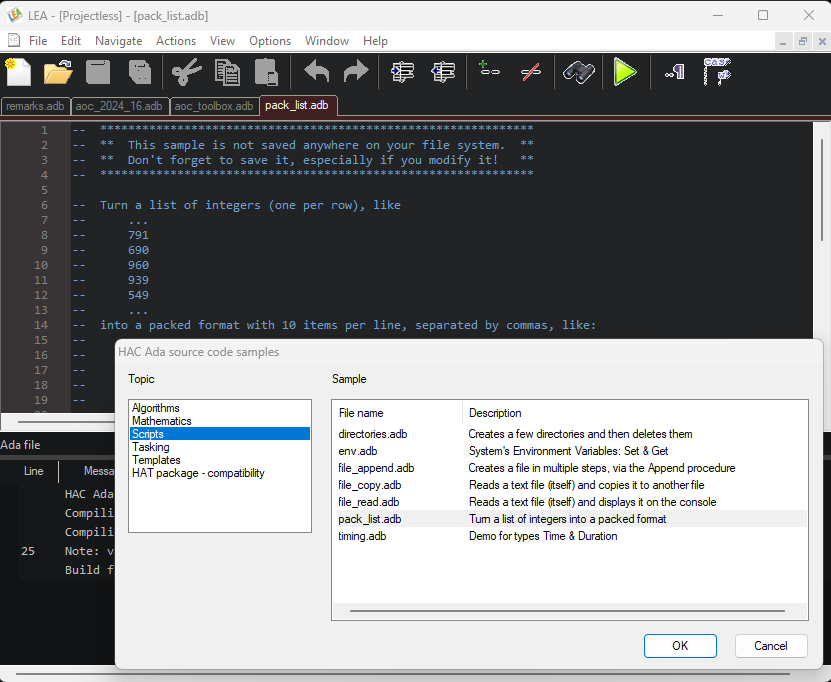This screenshot has height=682, width=831.
Task: Copy selection toolbar icon
Action: click(227, 72)
